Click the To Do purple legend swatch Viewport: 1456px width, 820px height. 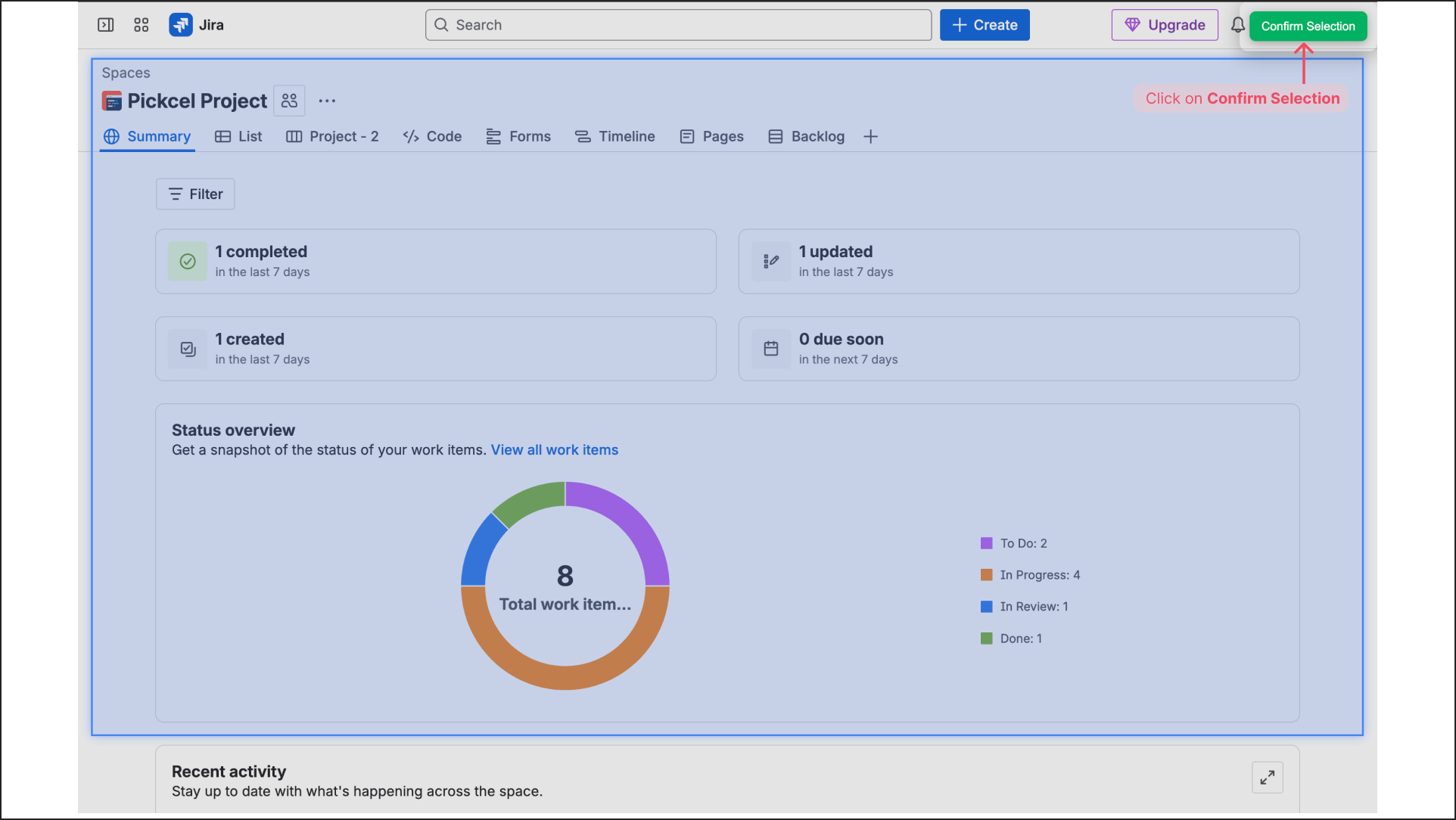(x=987, y=543)
